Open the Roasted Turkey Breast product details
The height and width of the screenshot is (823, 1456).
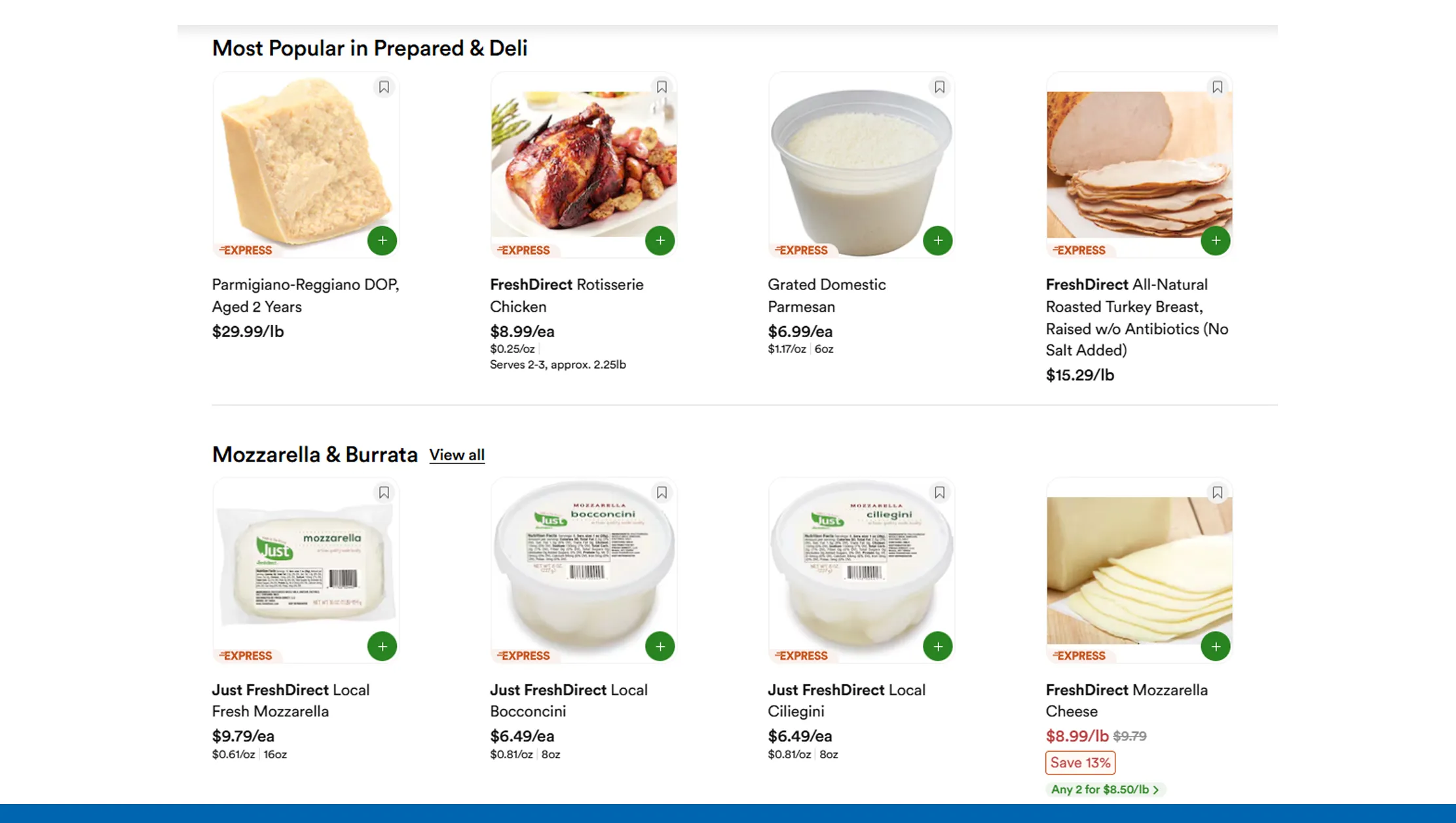tap(1139, 164)
